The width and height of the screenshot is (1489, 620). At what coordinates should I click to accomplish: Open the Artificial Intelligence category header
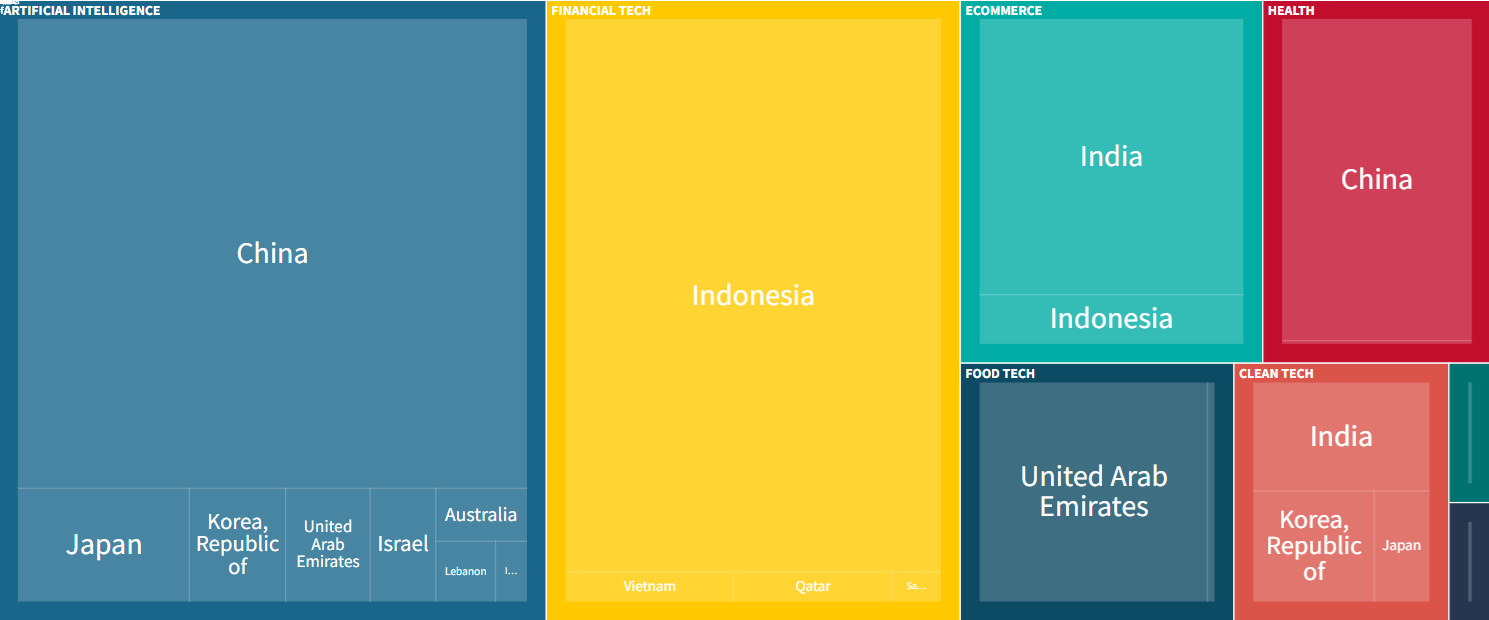click(x=81, y=10)
